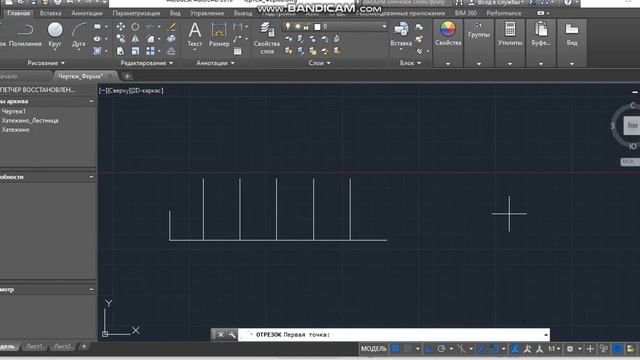
Task: Open the 1:1 annotation scale dropdown
Action: point(554,349)
